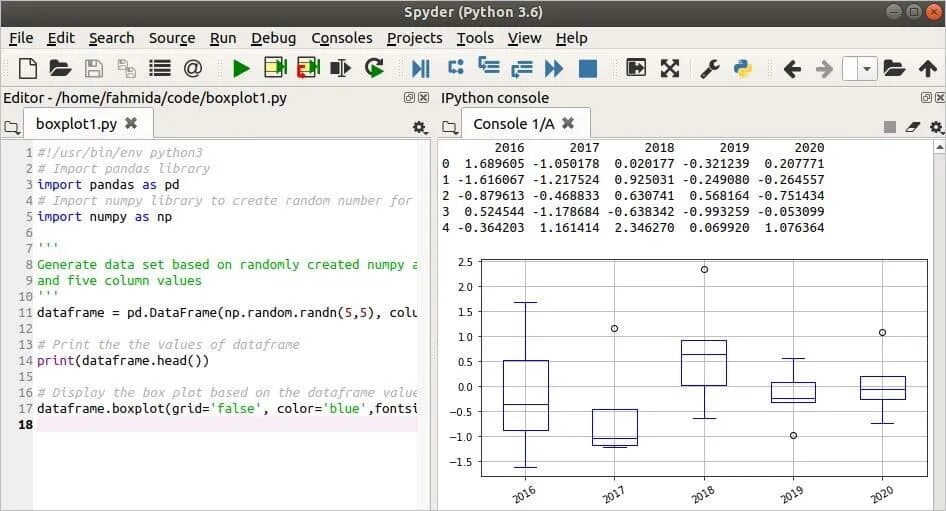Run cell and advance icon
Image resolution: width=946 pixels, height=511 pixels.
(308, 68)
